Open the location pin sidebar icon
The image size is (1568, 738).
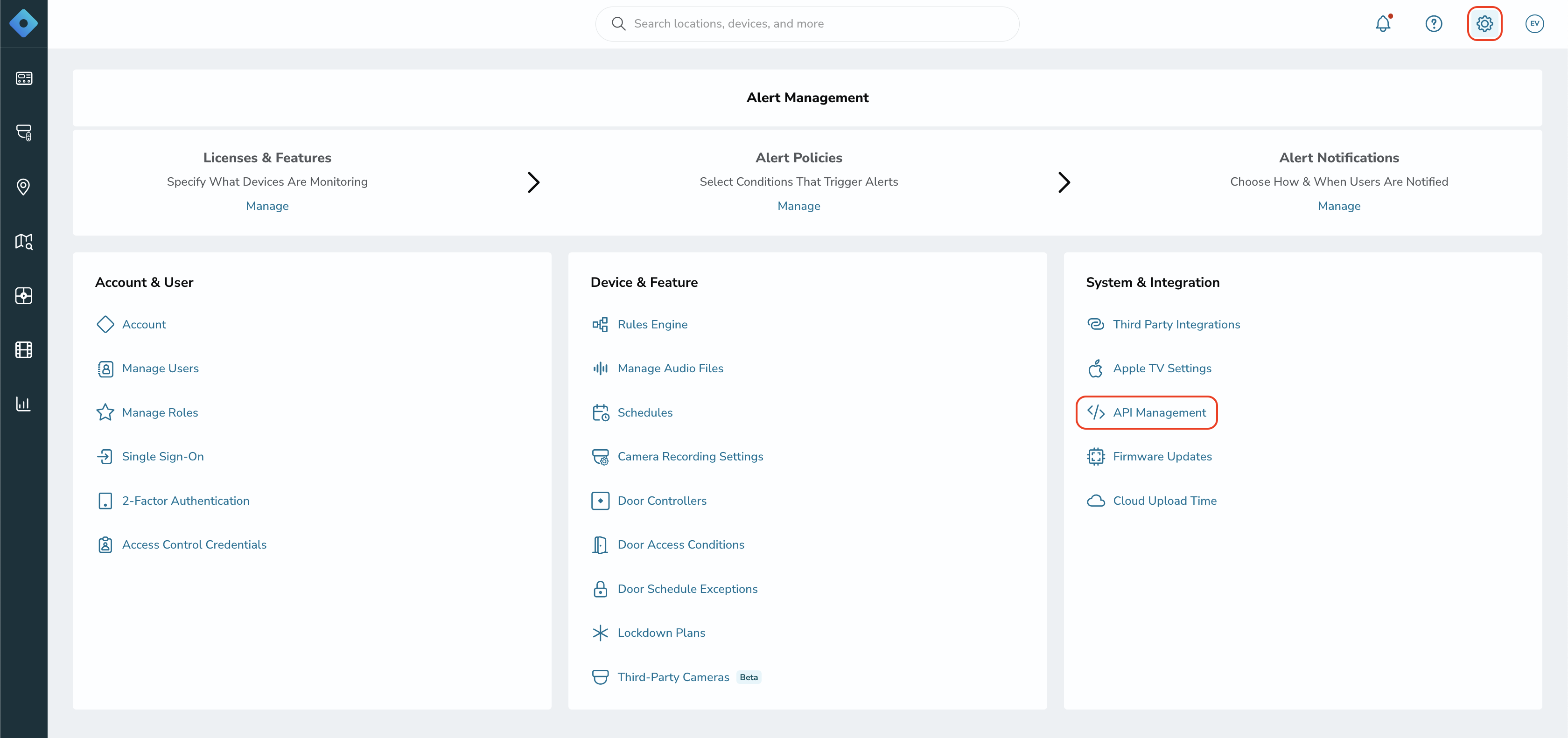point(24,186)
